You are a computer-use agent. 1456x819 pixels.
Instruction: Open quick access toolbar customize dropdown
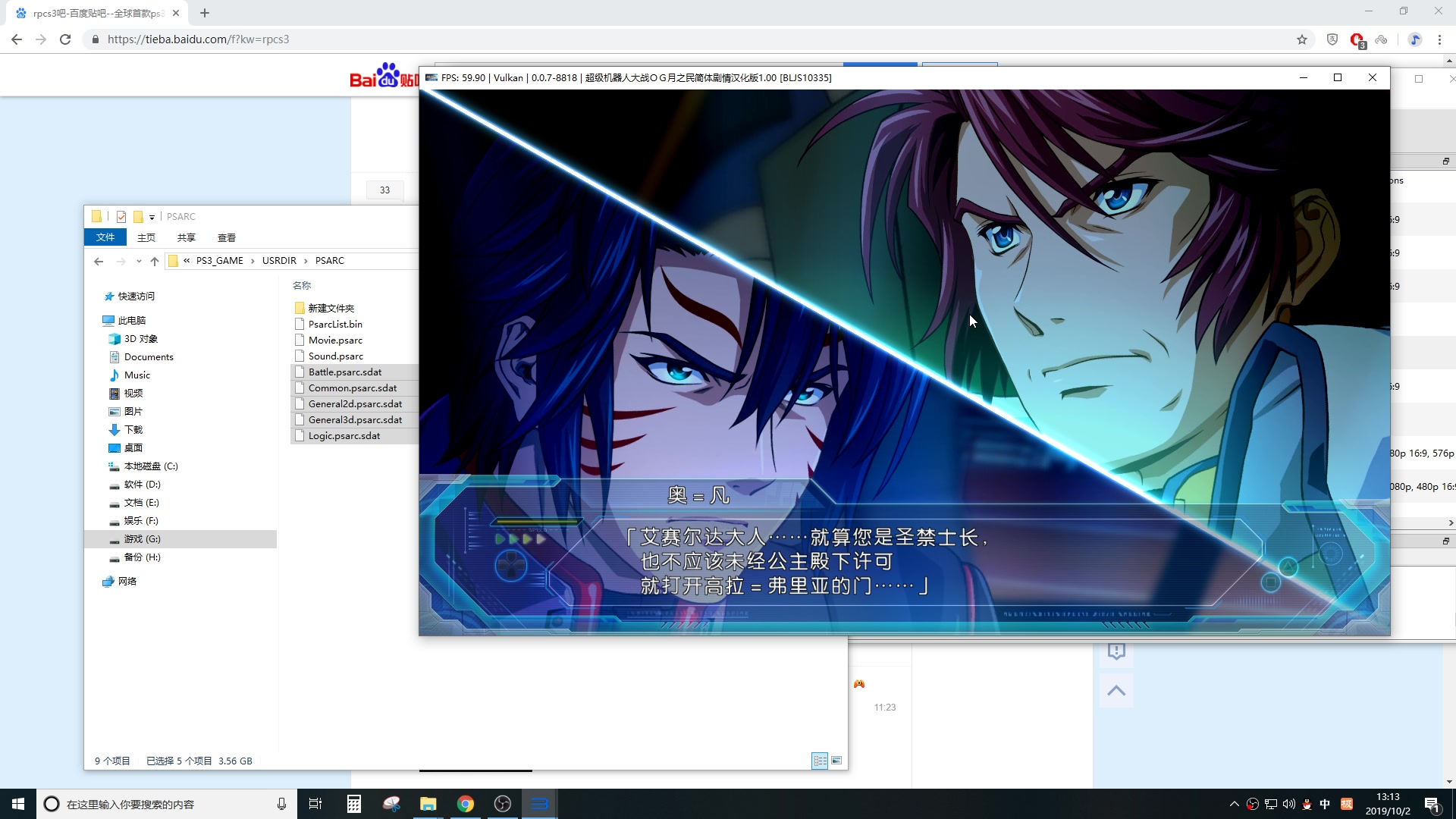tap(152, 217)
